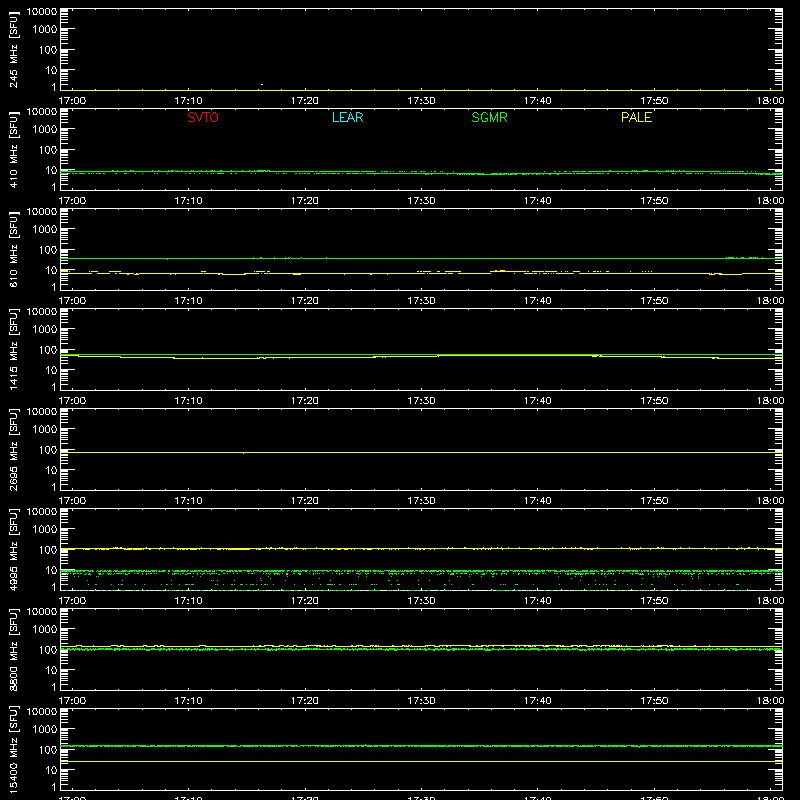Select the 4995 MHz [SFU] axis title
800x800 pixels.
click(x=13, y=549)
